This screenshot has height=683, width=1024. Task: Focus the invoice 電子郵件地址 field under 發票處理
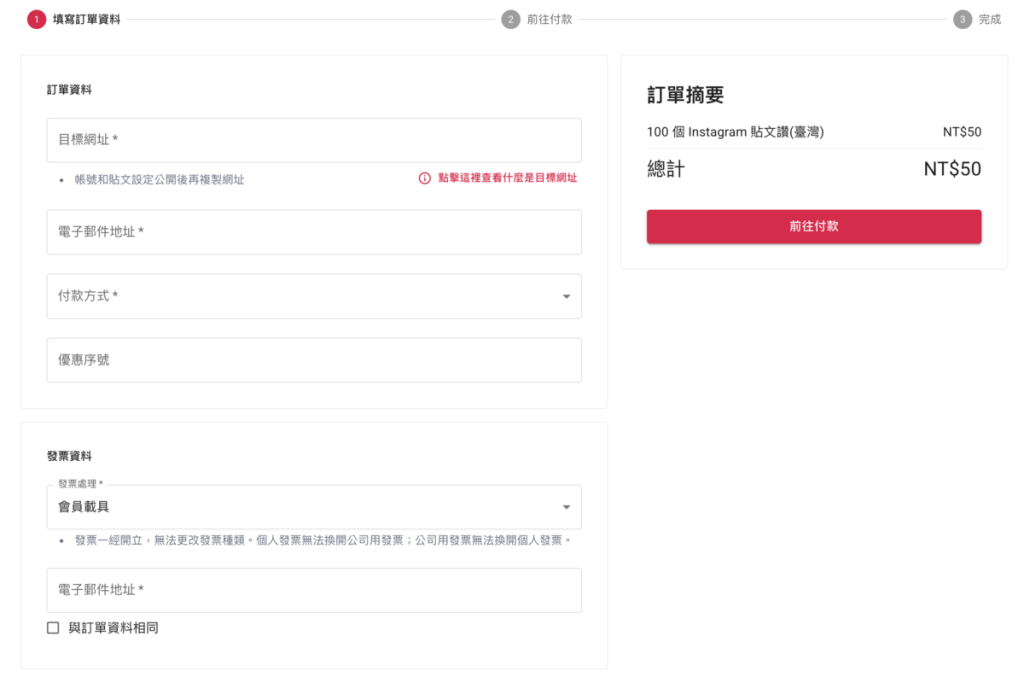[314, 590]
